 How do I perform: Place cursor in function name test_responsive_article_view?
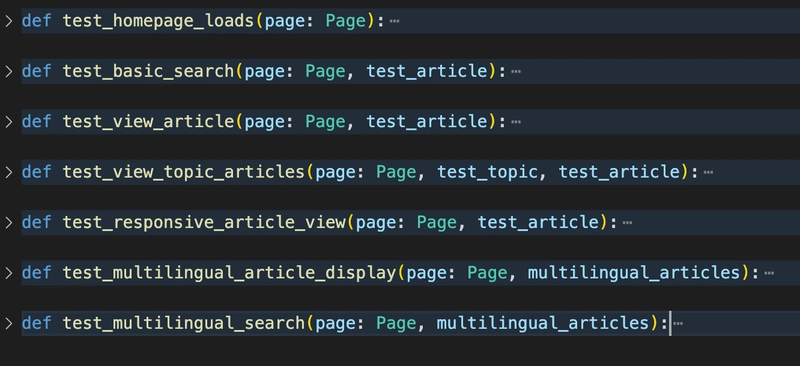[x=204, y=223]
